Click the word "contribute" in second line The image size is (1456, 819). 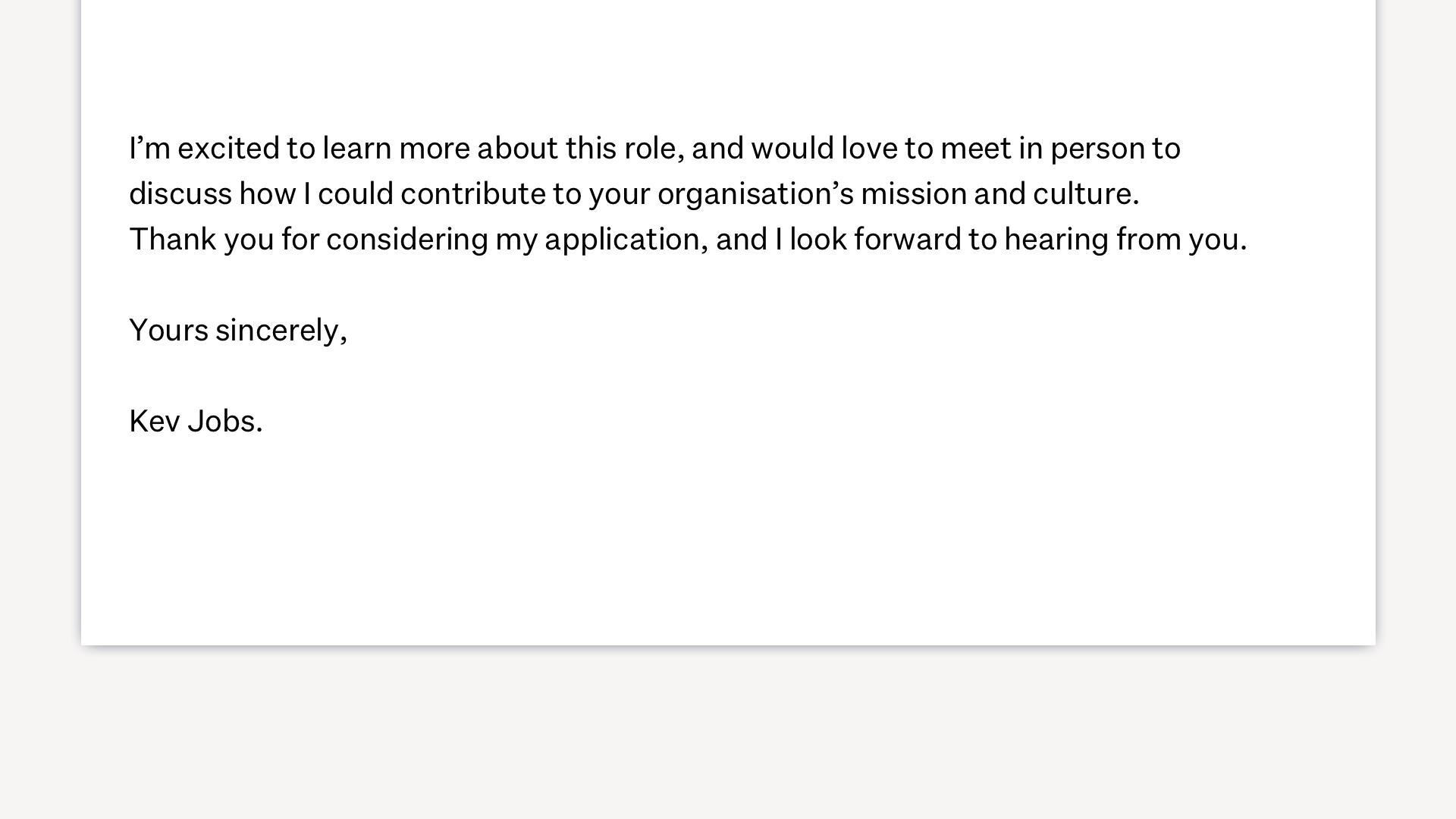point(473,194)
